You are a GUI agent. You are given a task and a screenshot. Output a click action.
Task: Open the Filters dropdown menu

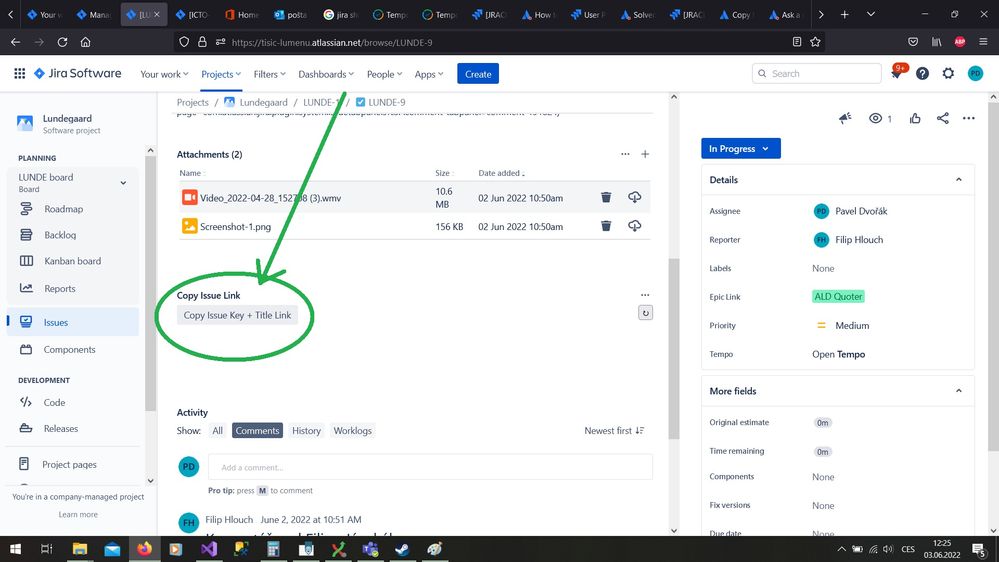(270, 74)
